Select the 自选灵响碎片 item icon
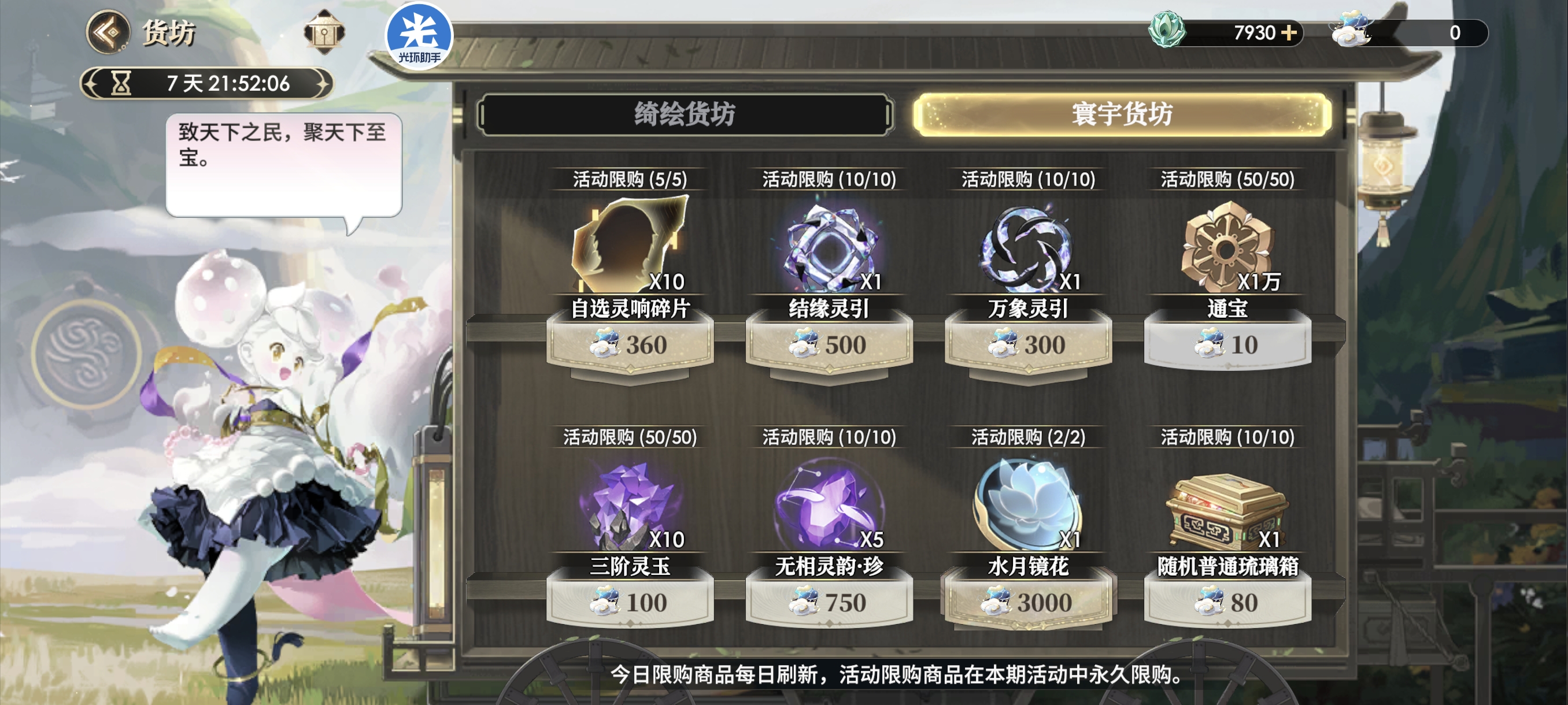Screen dimensions: 1568x705 click(630, 244)
